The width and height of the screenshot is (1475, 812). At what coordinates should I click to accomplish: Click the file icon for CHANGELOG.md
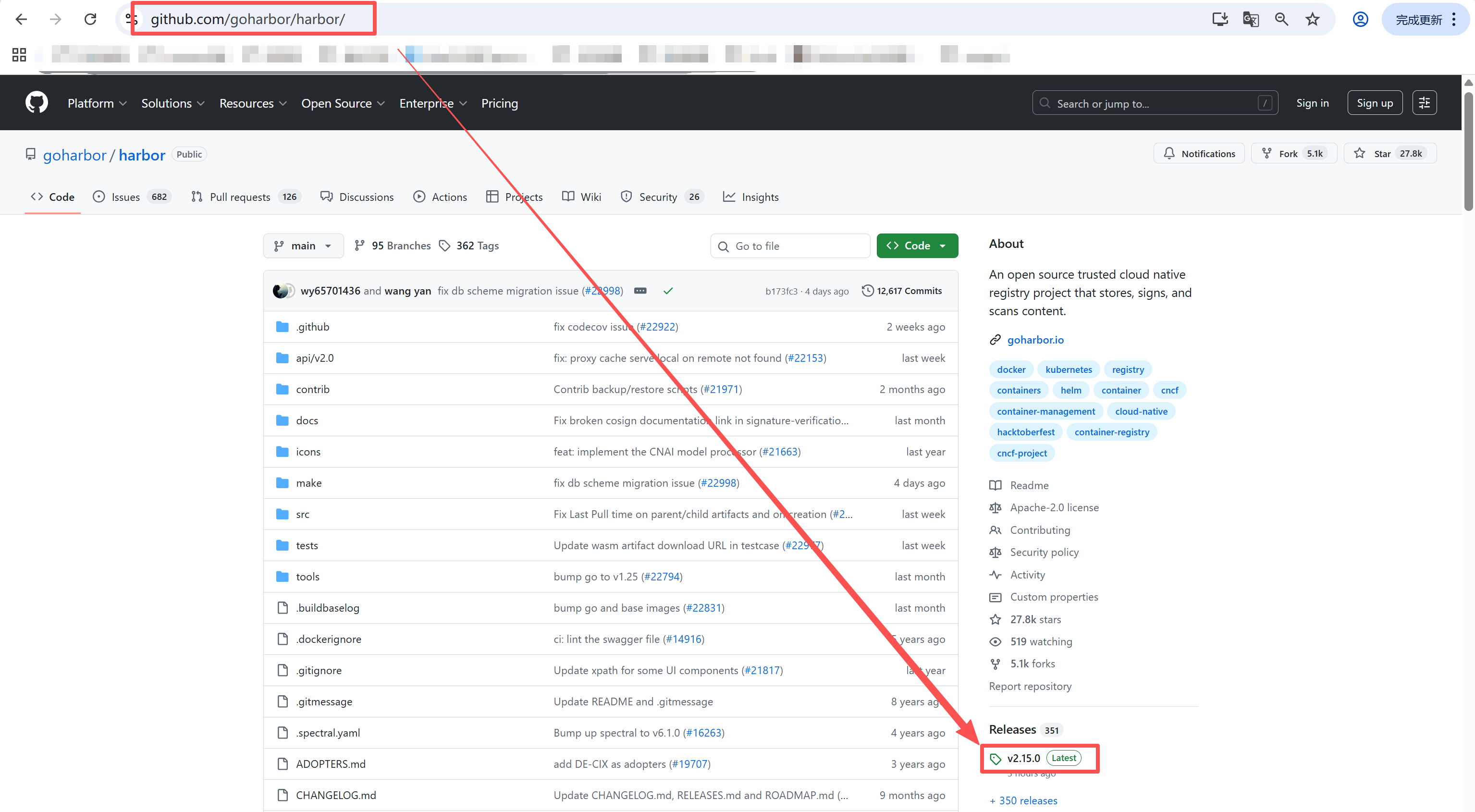pyautogui.click(x=283, y=795)
